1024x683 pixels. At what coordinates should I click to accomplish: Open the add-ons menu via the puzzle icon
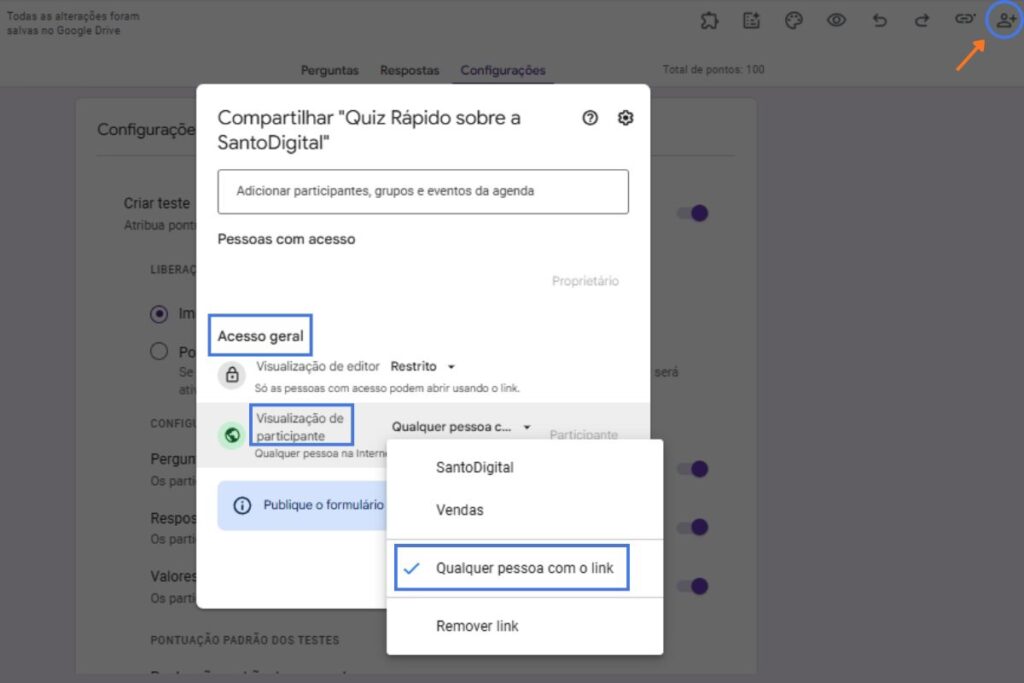point(710,20)
